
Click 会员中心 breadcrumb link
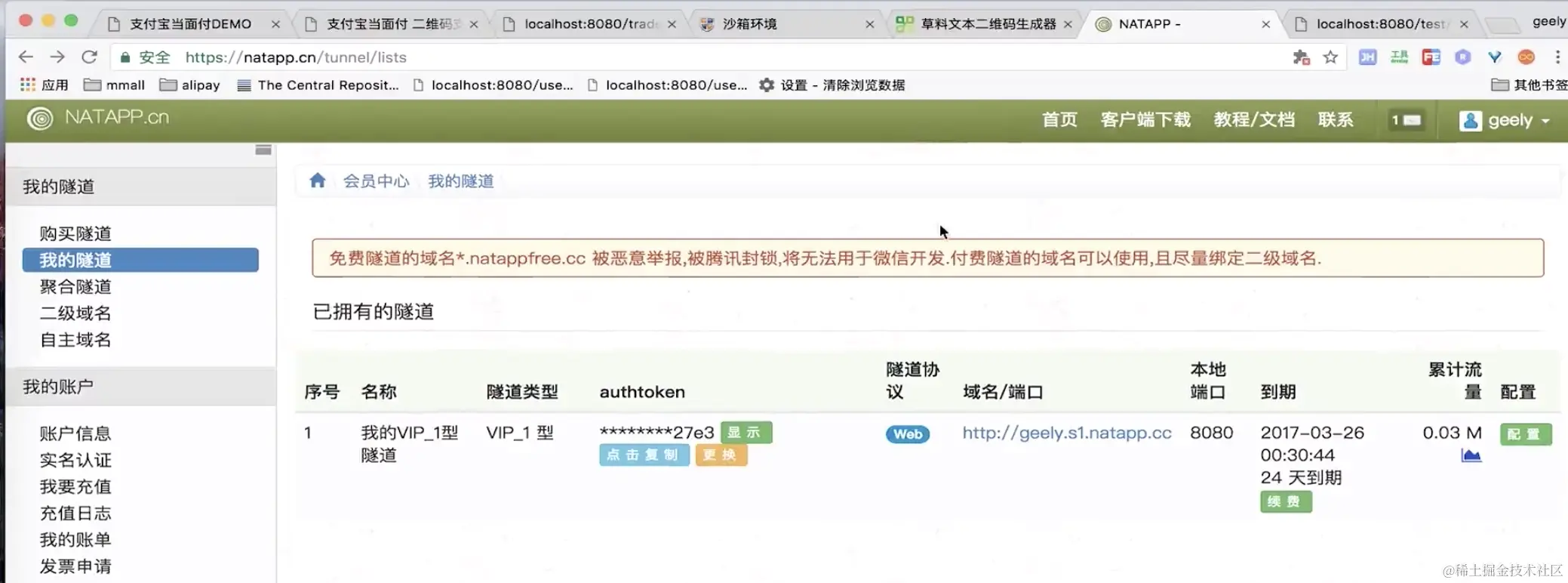click(x=376, y=181)
